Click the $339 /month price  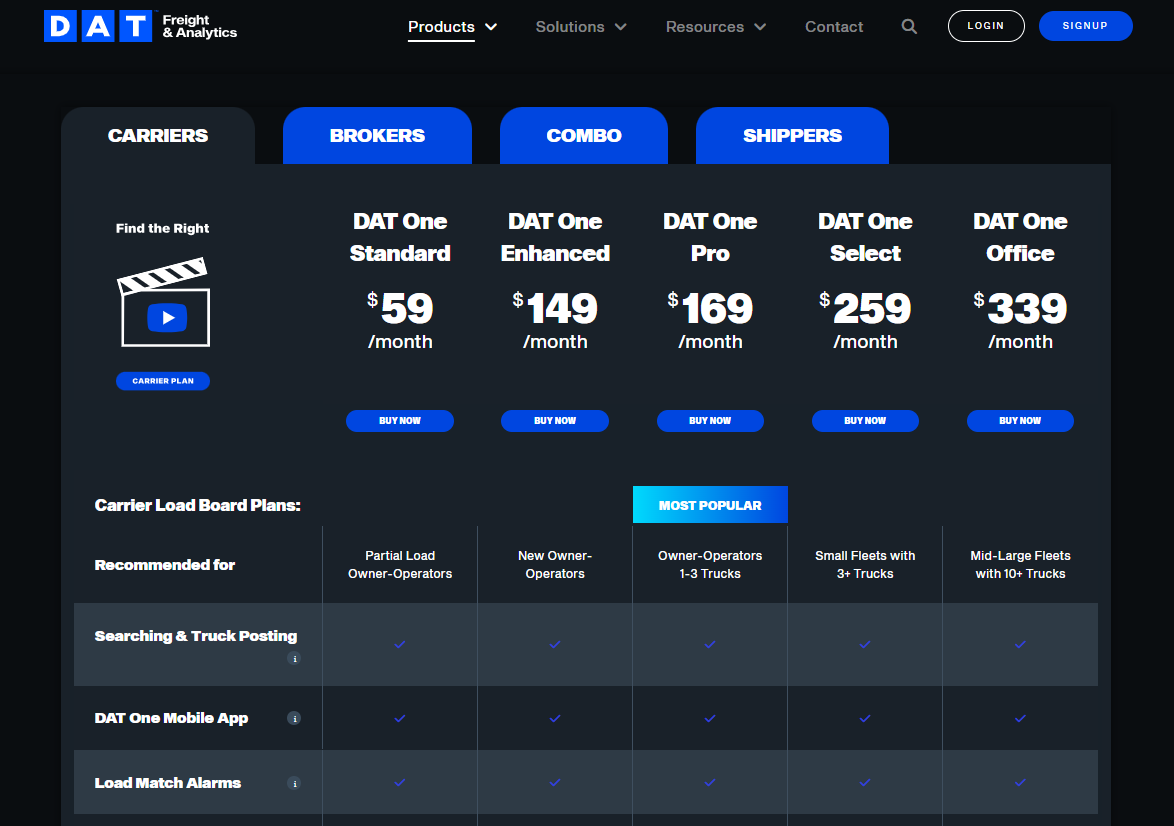pyautogui.click(x=1020, y=320)
